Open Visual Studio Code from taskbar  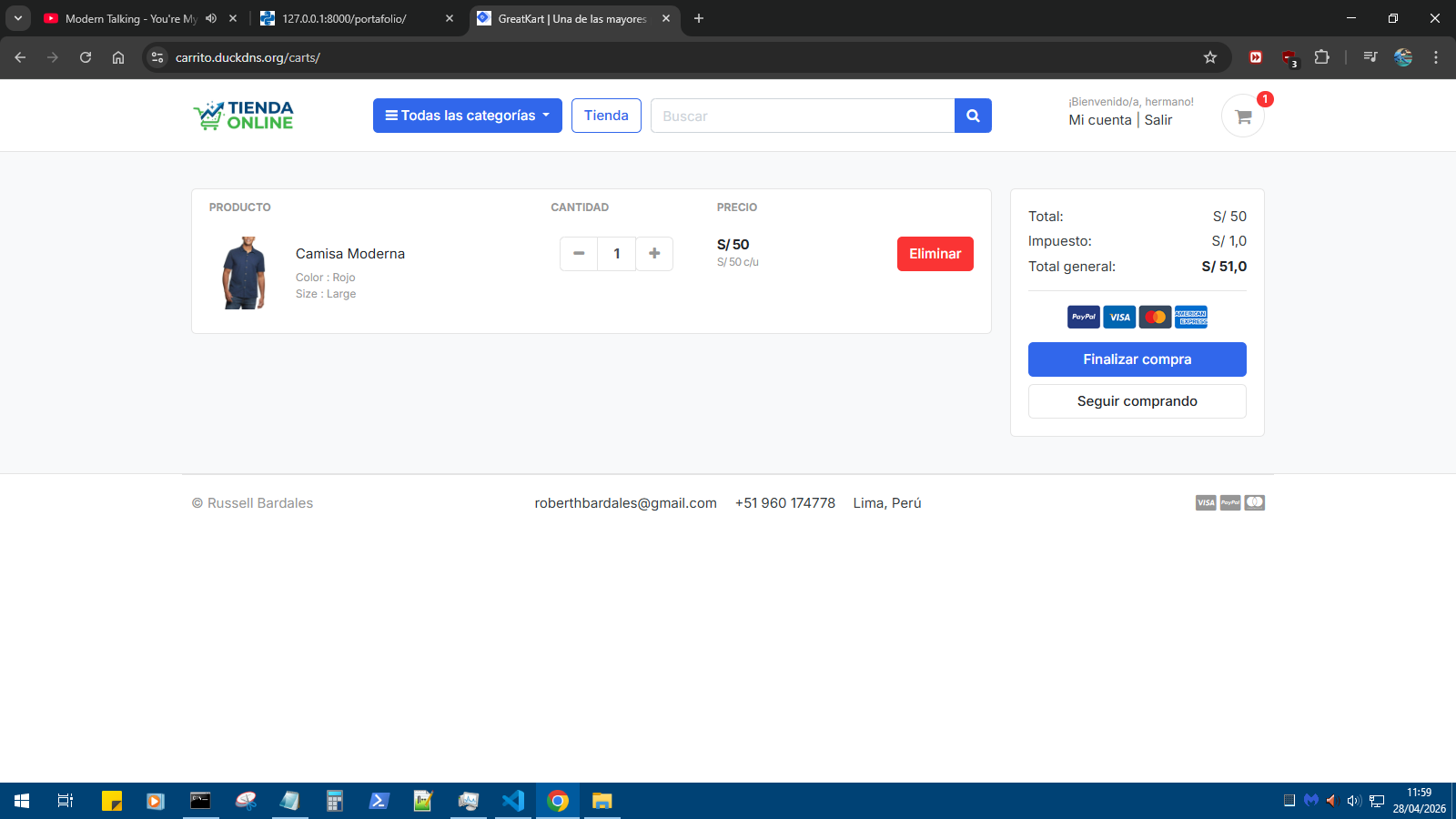click(x=513, y=801)
